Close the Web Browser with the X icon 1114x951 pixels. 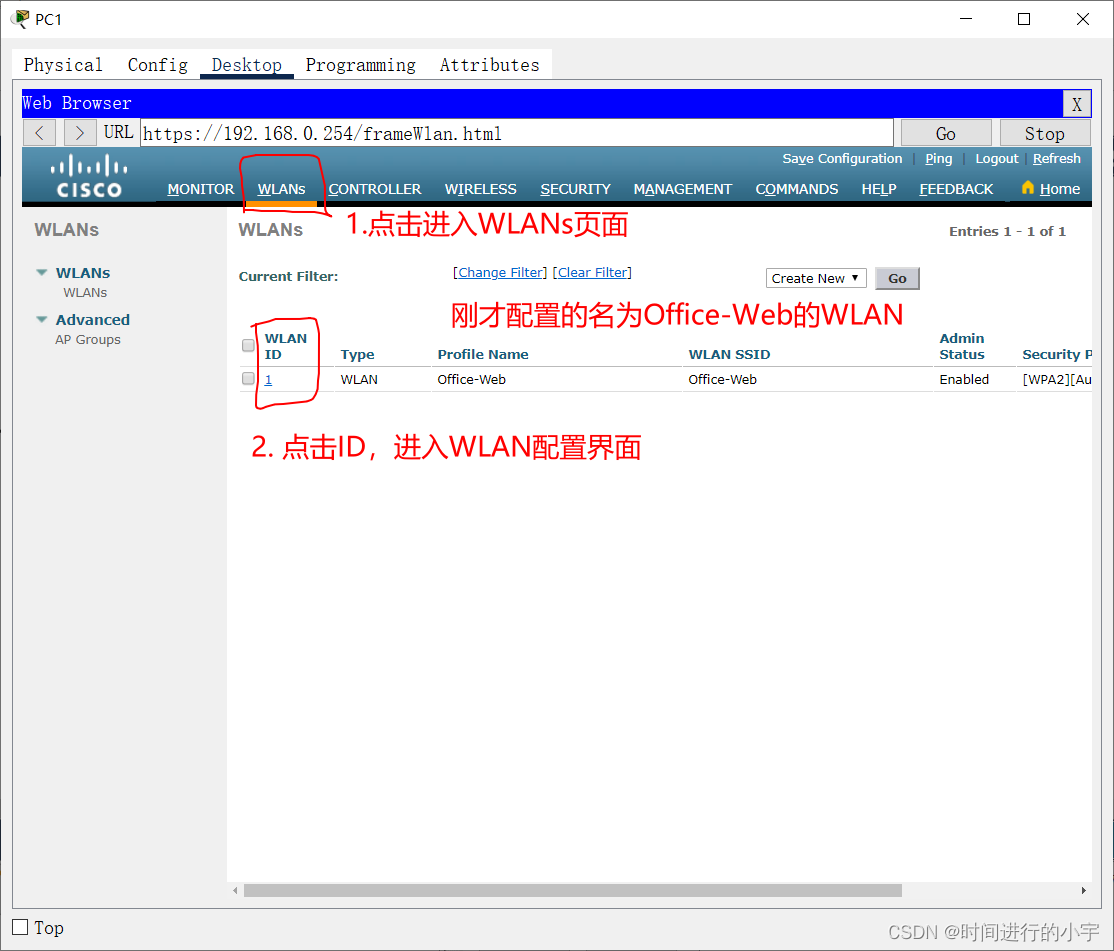coord(1077,103)
